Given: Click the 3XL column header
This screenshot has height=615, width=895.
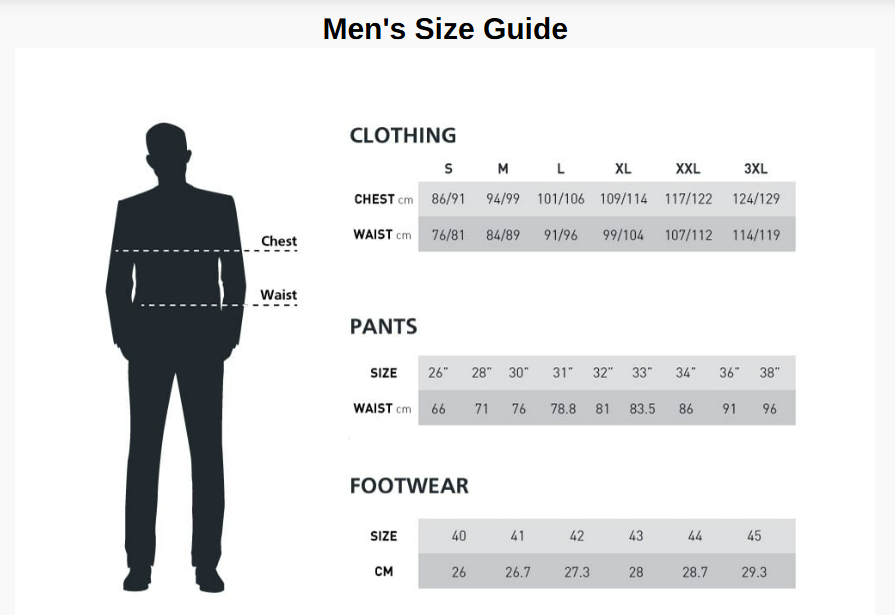Looking at the screenshot, I should point(756,169).
